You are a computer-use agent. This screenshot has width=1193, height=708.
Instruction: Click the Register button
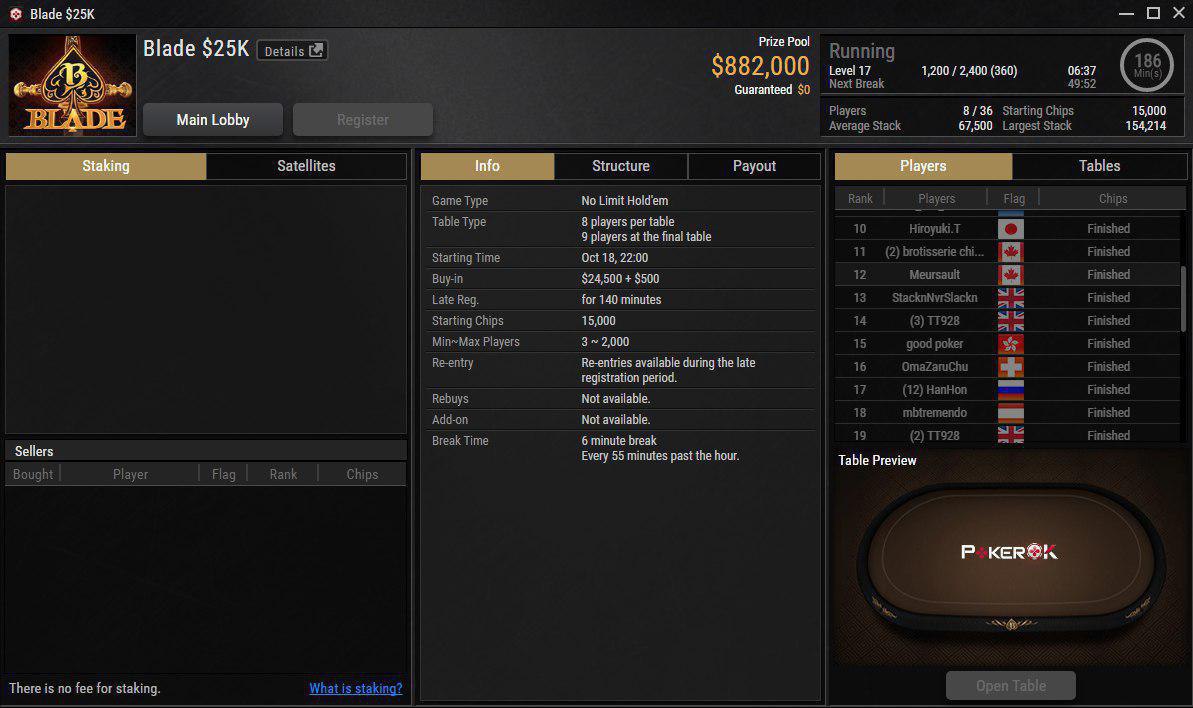[x=363, y=119]
